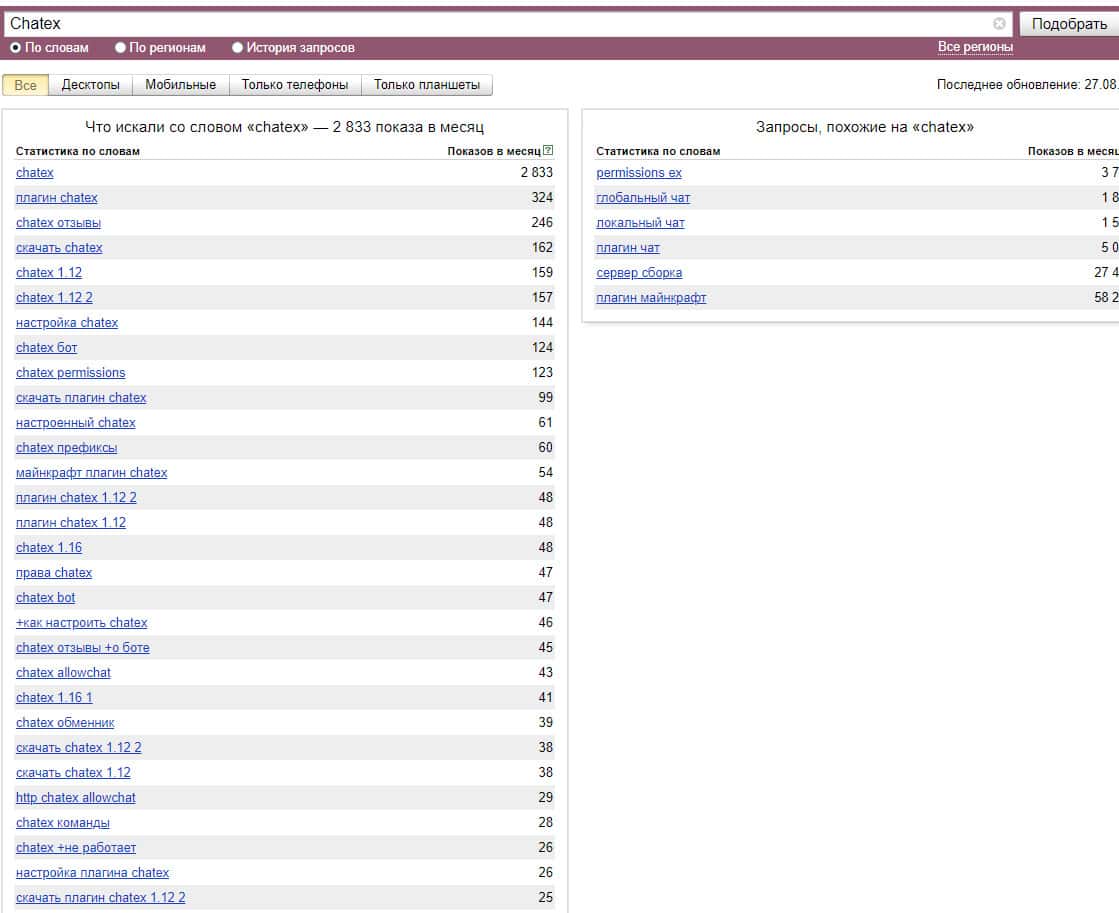Clear the search field with the X icon
1119x913 pixels.
pyautogui.click(x=999, y=24)
